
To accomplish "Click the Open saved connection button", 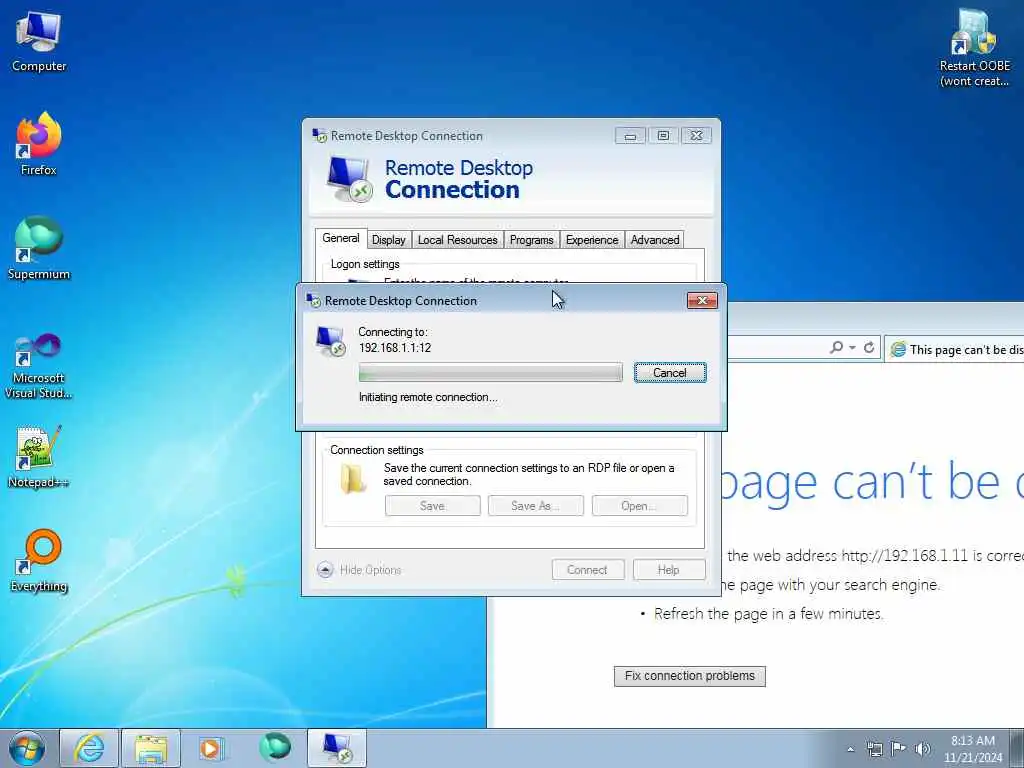I will (639, 505).
